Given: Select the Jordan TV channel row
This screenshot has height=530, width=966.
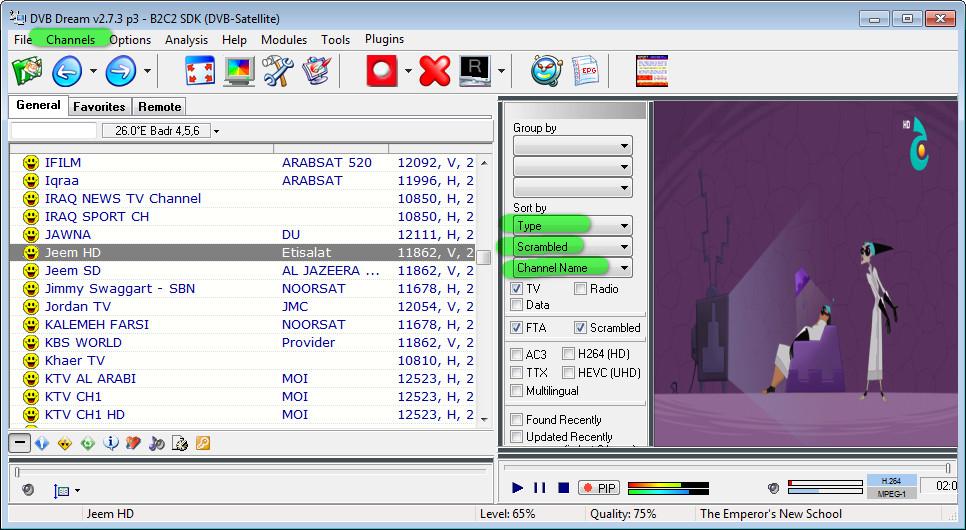Looking at the screenshot, I should [243, 306].
